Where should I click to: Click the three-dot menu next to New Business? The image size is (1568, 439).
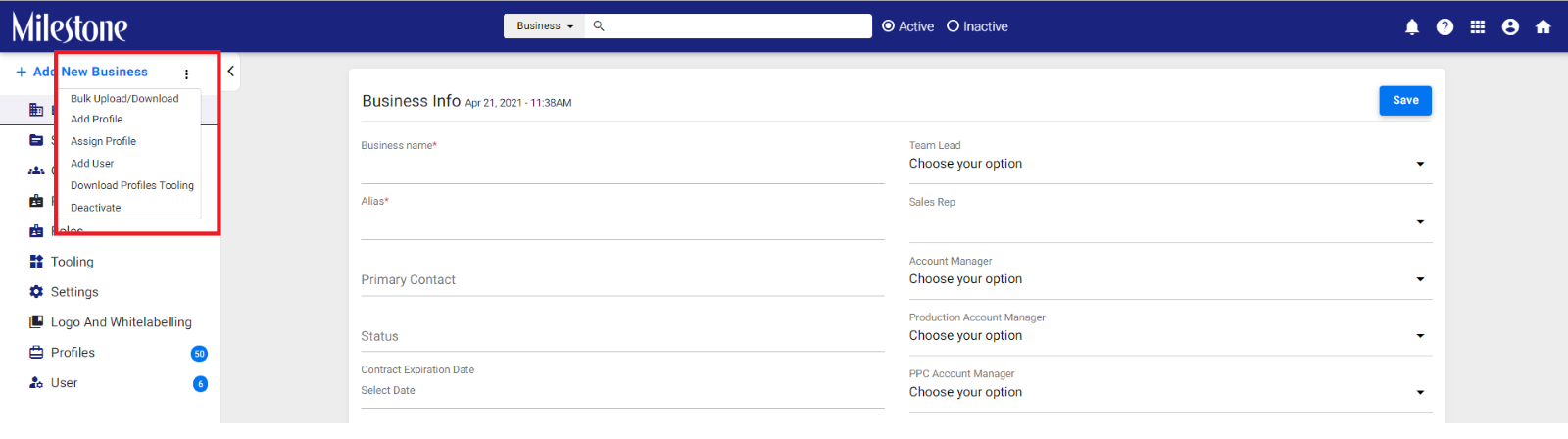(186, 74)
